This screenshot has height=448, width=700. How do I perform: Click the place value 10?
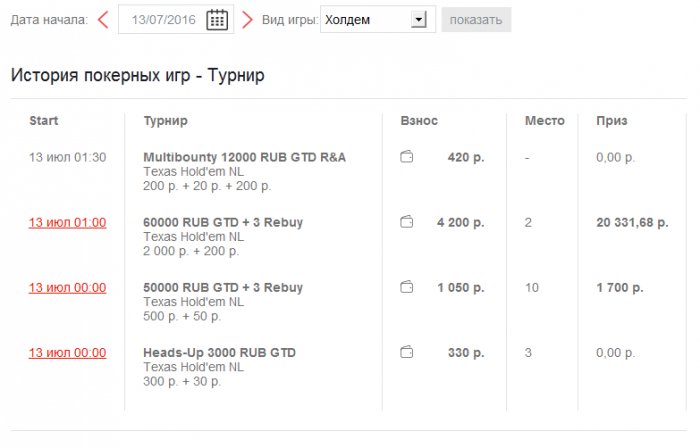tap(532, 287)
